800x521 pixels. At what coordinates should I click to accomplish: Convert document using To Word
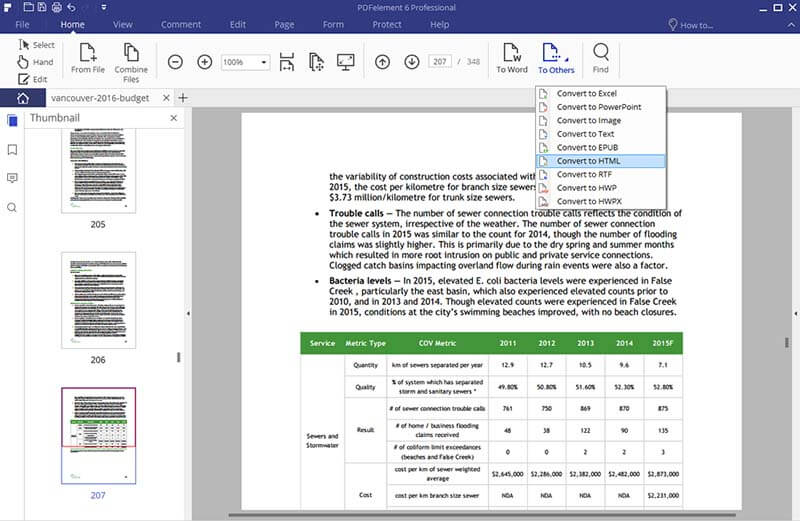(x=512, y=58)
